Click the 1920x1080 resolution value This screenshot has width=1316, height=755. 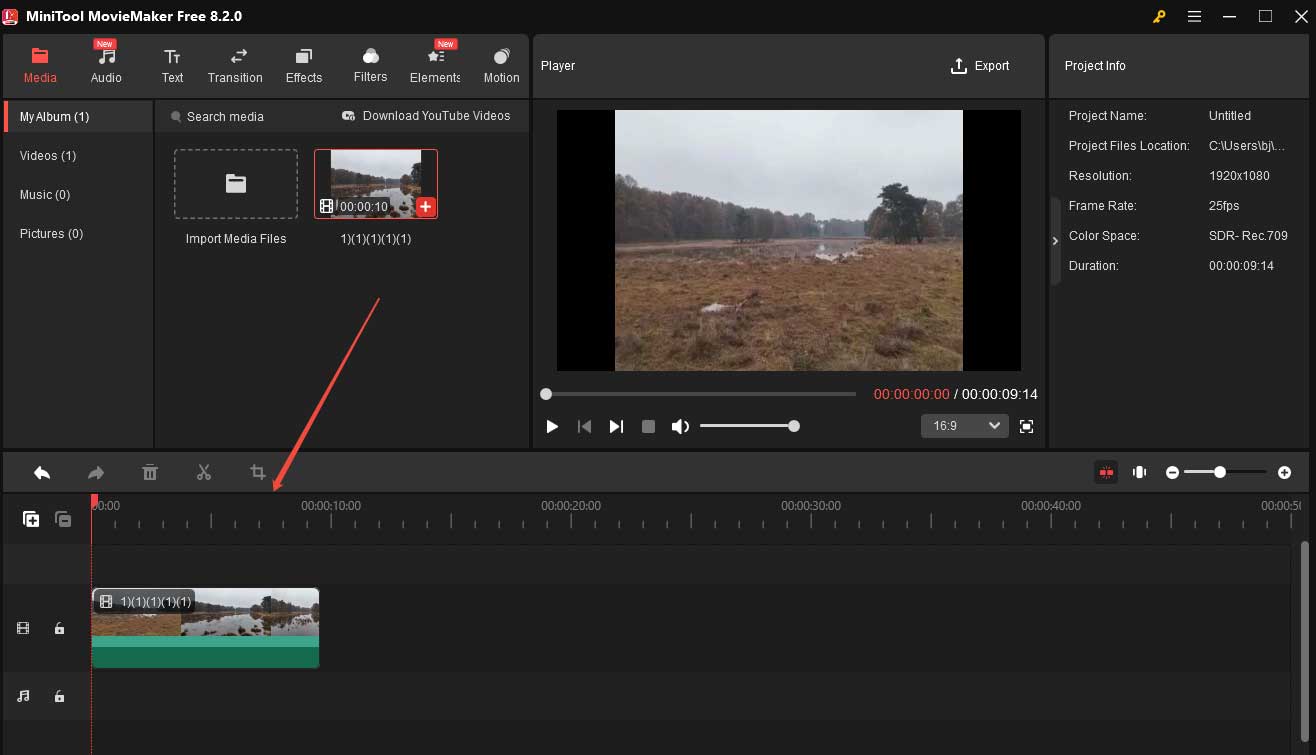click(x=1239, y=176)
